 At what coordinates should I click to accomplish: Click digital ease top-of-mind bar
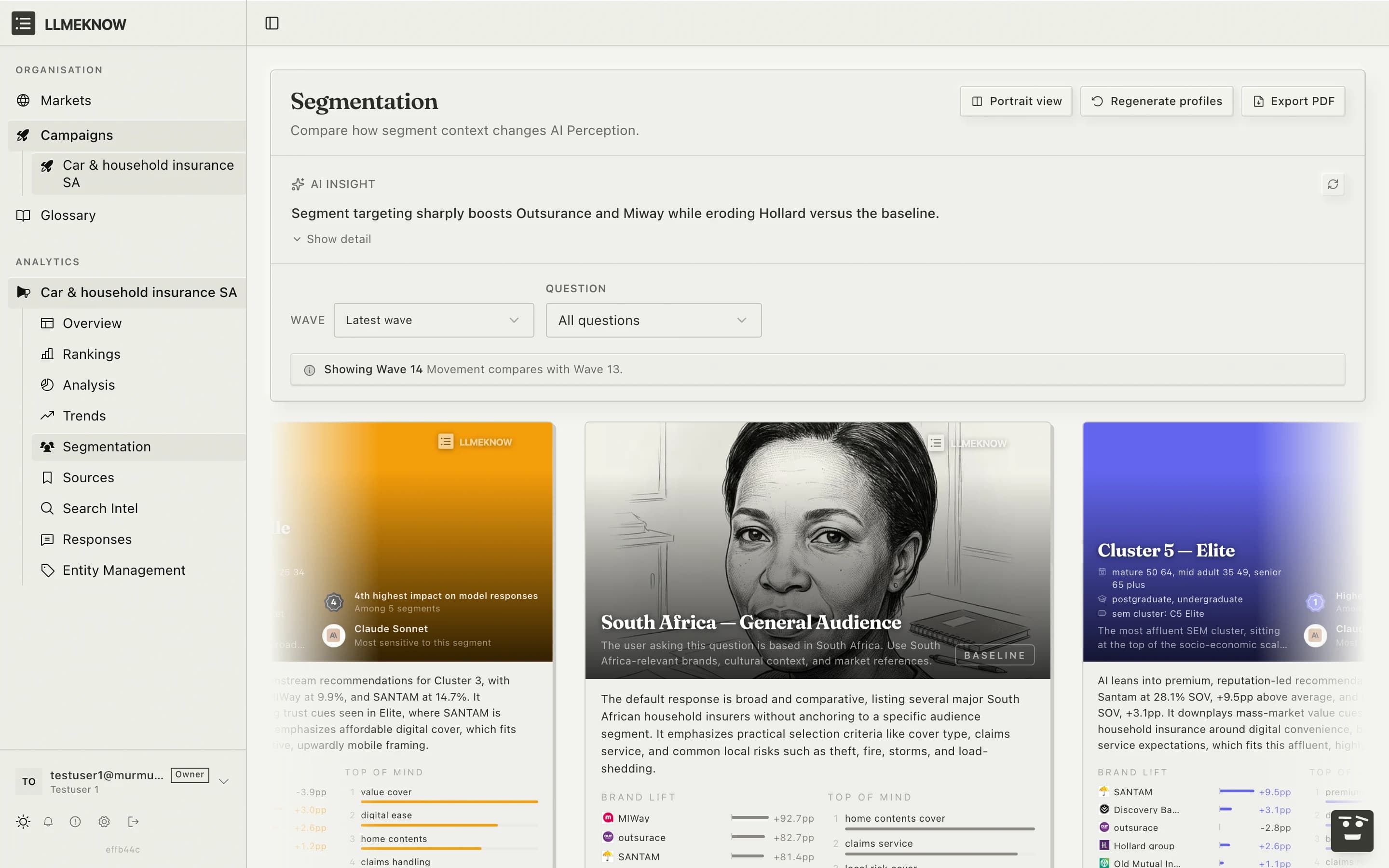coord(449,825)
